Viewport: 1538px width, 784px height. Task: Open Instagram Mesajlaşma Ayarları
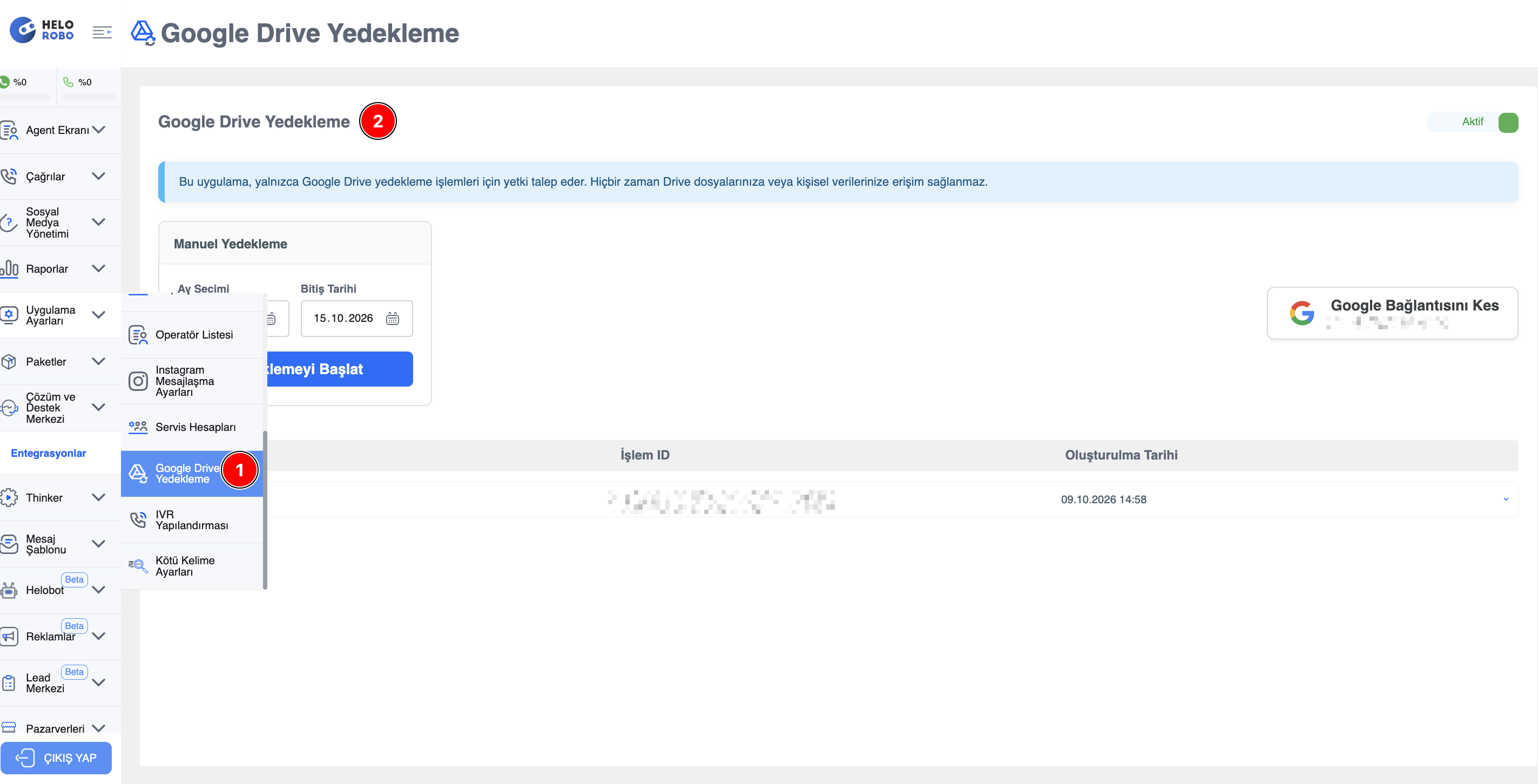click(192, 381)
